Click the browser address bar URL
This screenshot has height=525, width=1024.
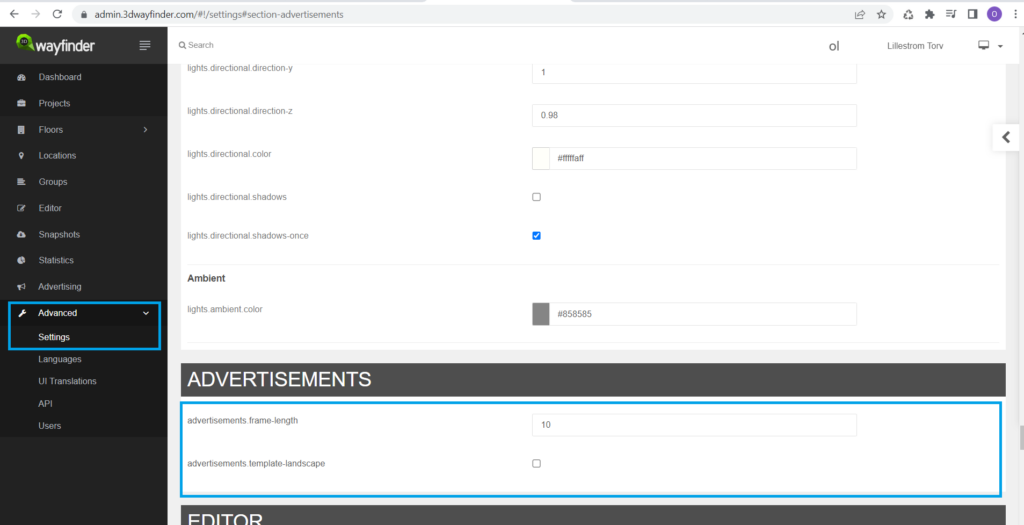(x=219, y=14)
